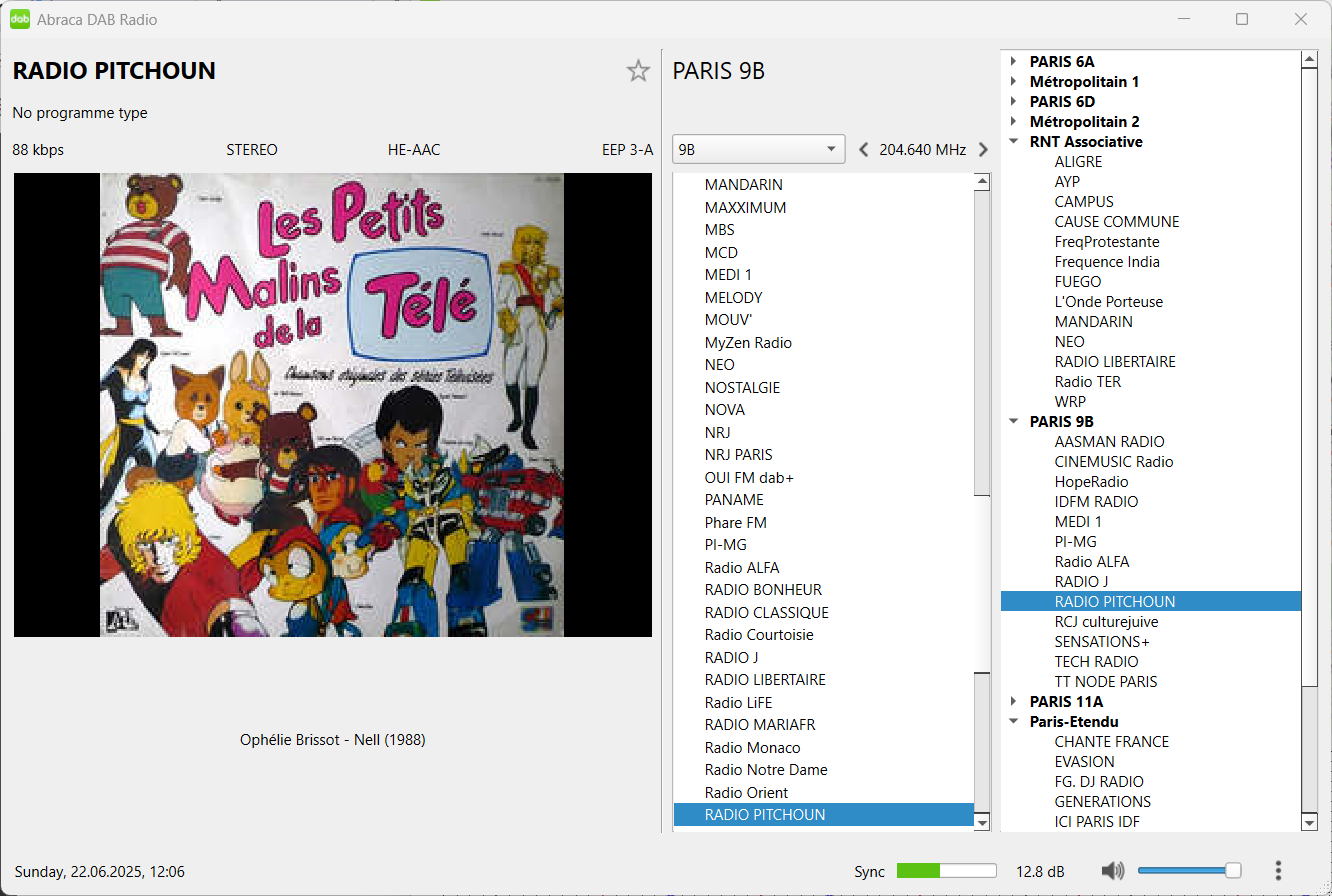This screenshot has height=896, width=1332.
Task: Expand the Métropolitain 1 ensemble
Action: click(x=1014, y=82)
